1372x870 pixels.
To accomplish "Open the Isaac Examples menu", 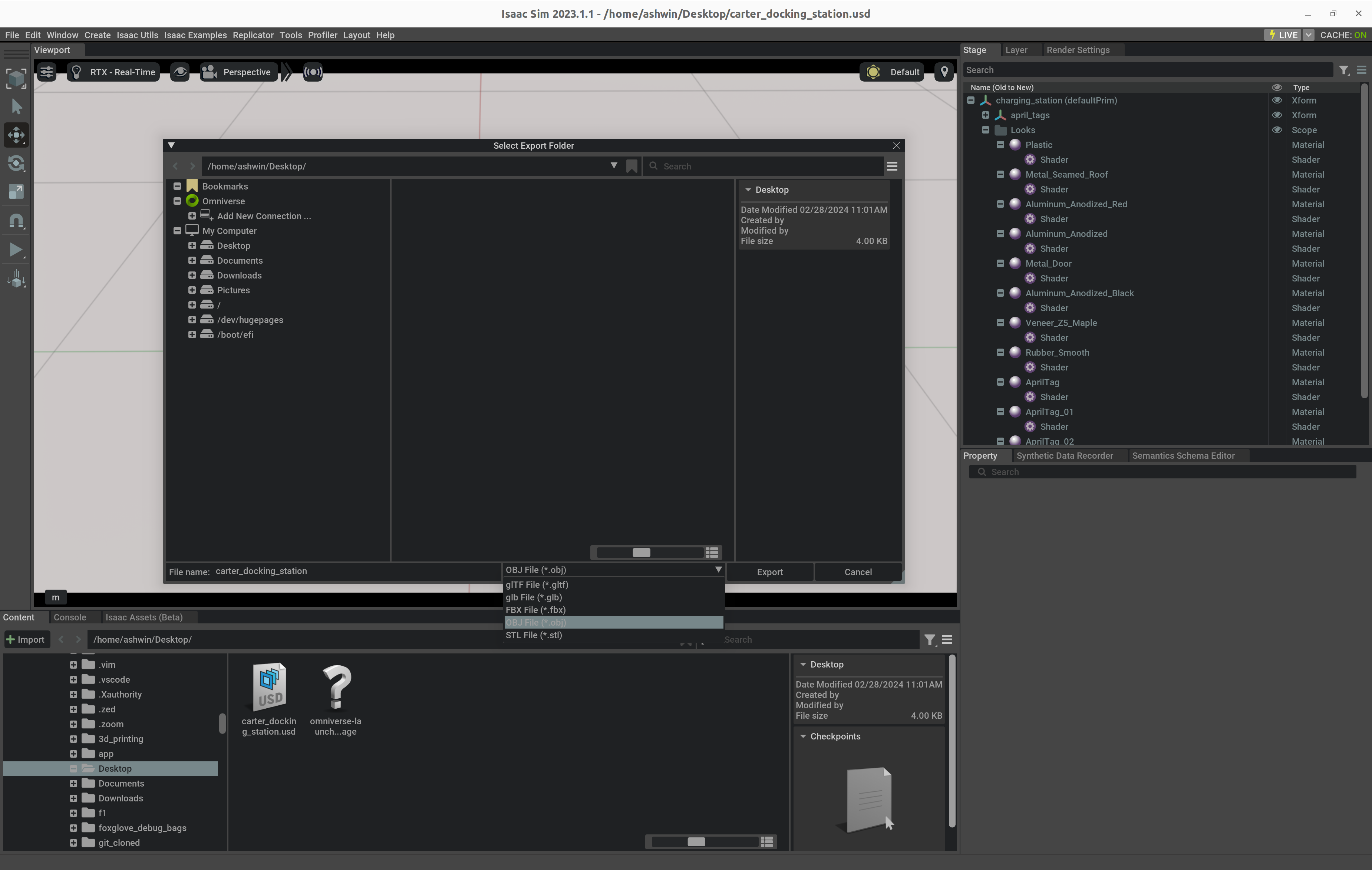I will 195,35.
